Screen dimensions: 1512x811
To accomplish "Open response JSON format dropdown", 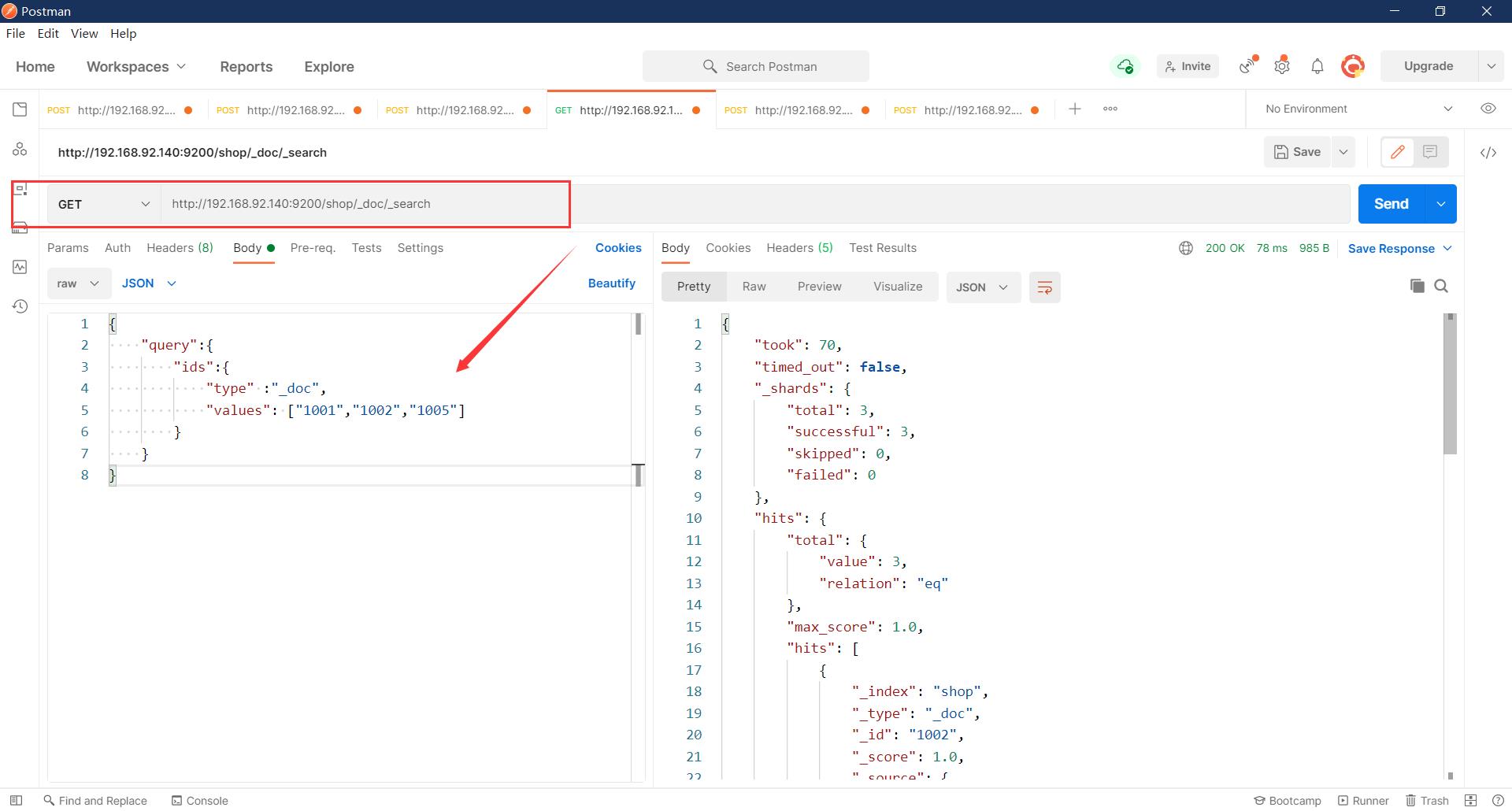I will (982, 287).
